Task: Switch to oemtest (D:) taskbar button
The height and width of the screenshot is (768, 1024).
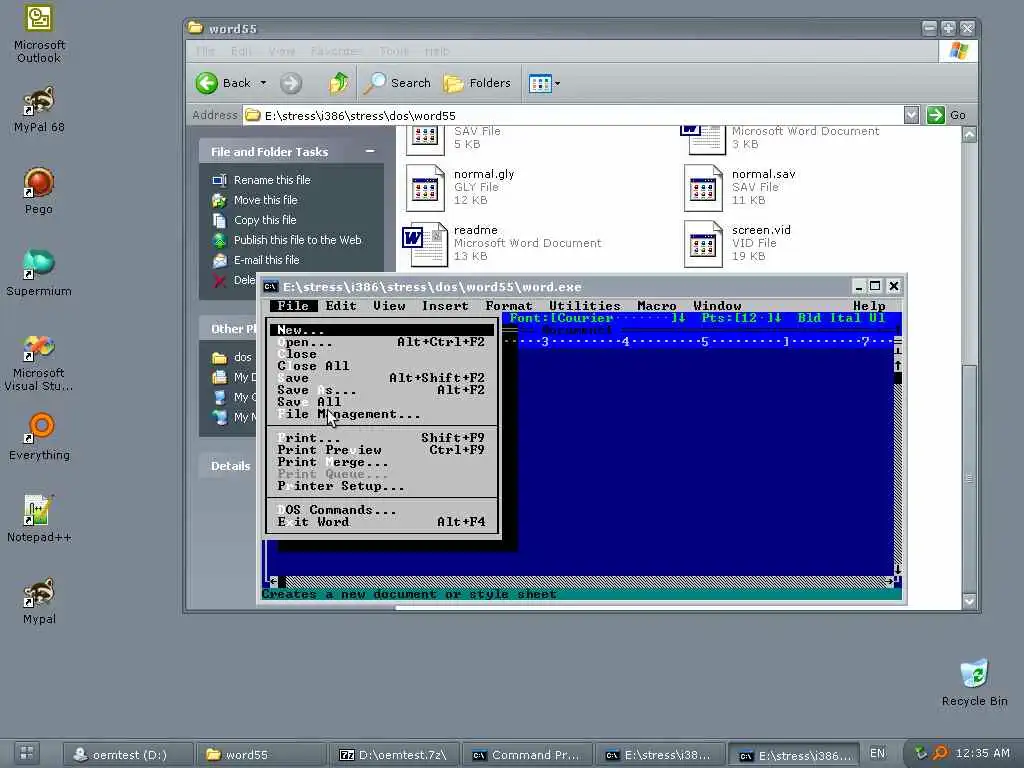Action: 128,754
